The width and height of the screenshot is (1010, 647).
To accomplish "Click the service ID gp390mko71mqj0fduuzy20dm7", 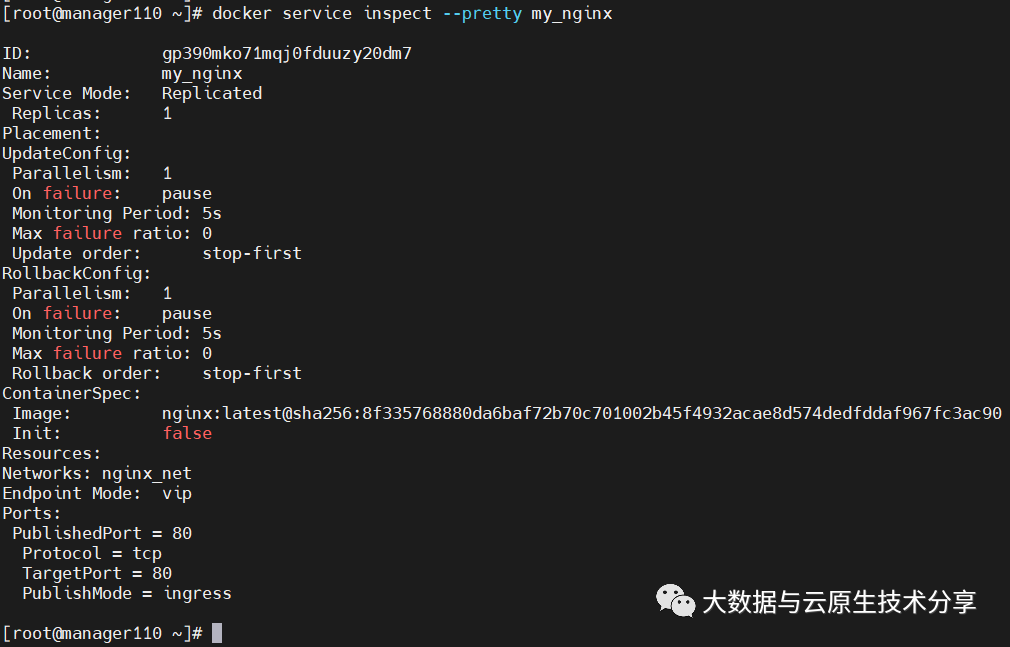I will [x=287, y=53].
